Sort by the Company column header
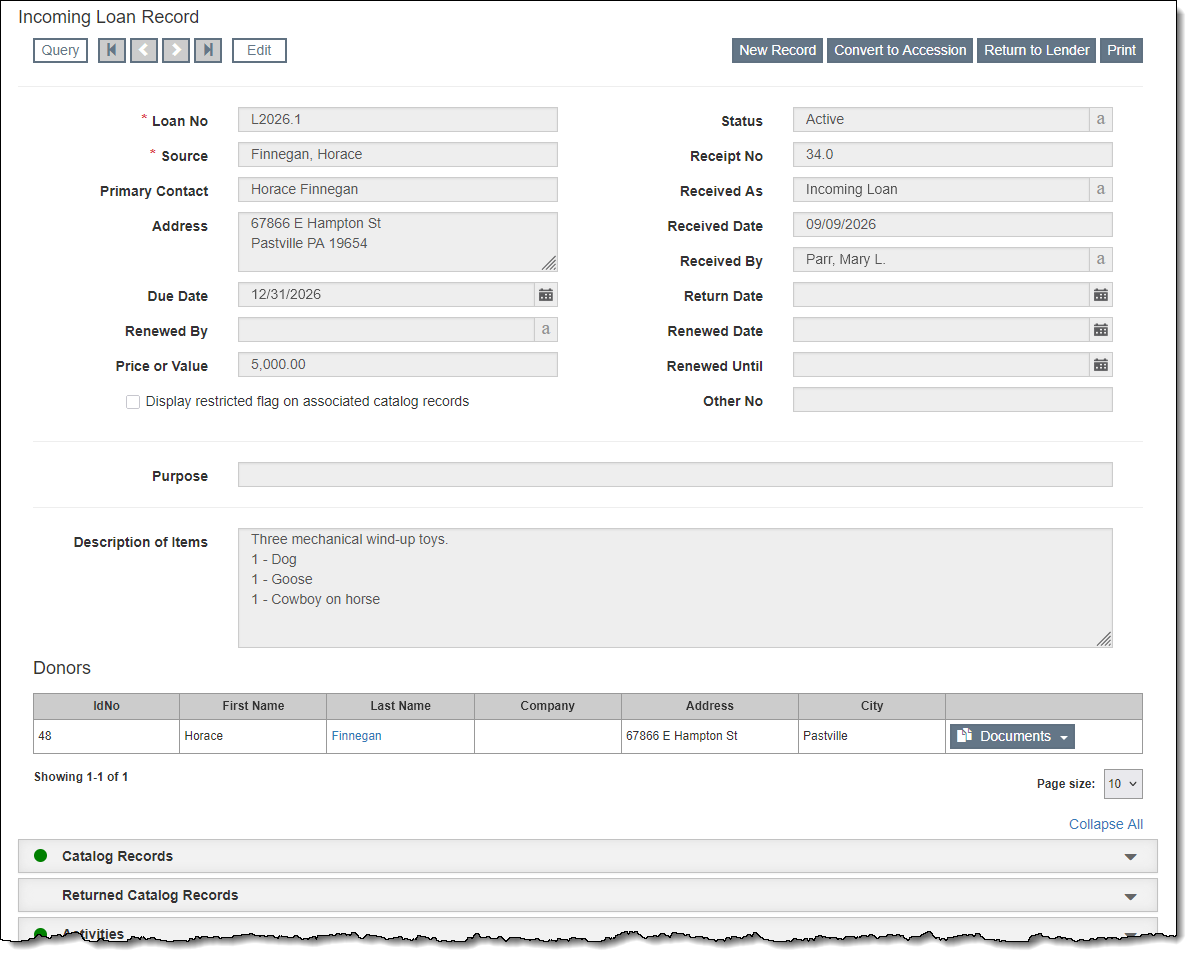 pyautogui.click(x=547, y=706)
